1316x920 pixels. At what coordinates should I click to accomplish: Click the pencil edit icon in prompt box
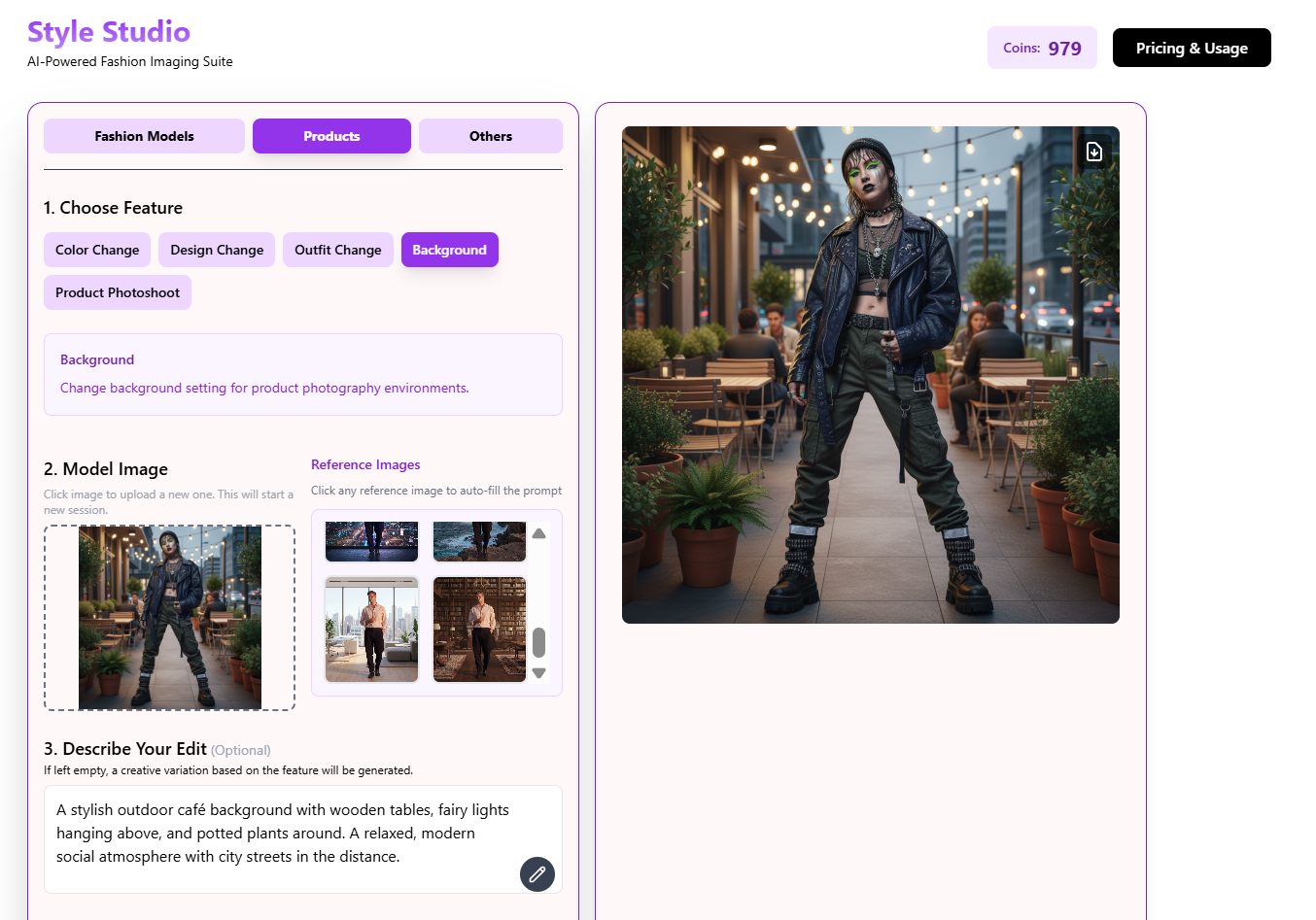point(537,874)
